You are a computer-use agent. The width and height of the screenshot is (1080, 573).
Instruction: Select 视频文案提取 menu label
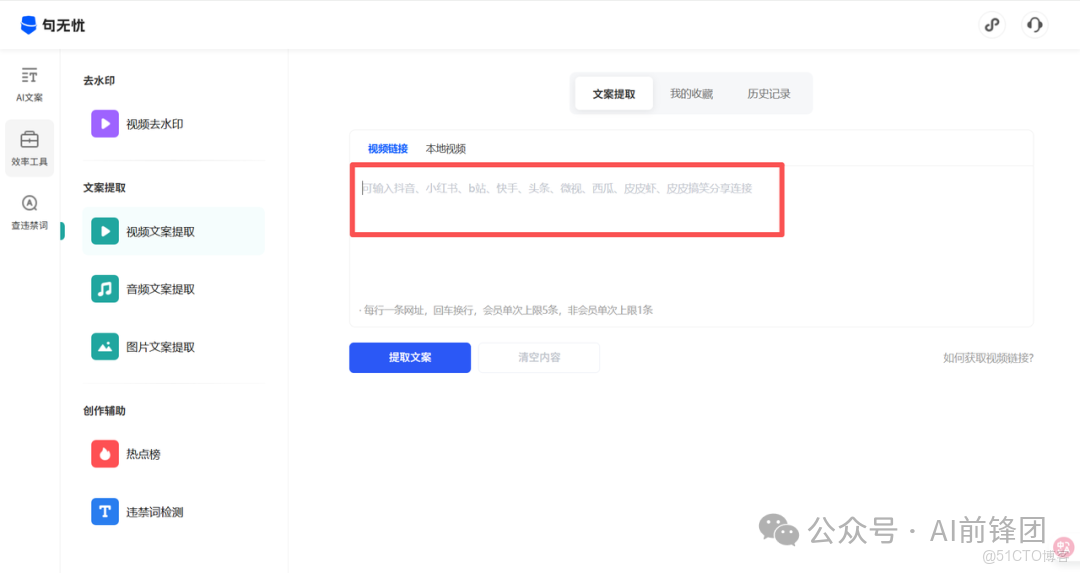[160, 231]
